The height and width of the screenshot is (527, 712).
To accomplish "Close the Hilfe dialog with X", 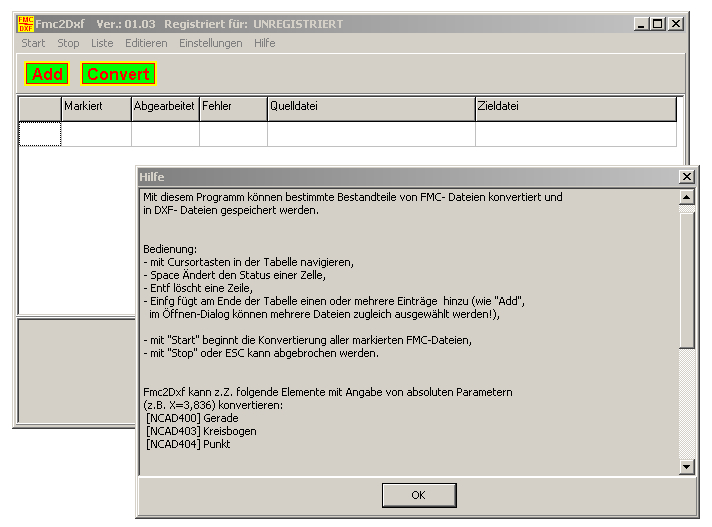I will coord(686,176).
